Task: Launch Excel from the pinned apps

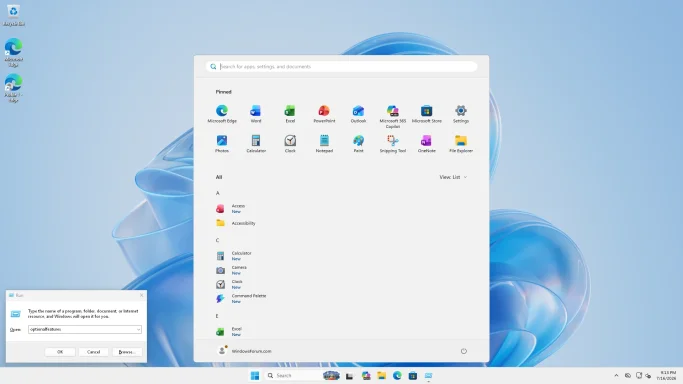Action: coord(290,114)
